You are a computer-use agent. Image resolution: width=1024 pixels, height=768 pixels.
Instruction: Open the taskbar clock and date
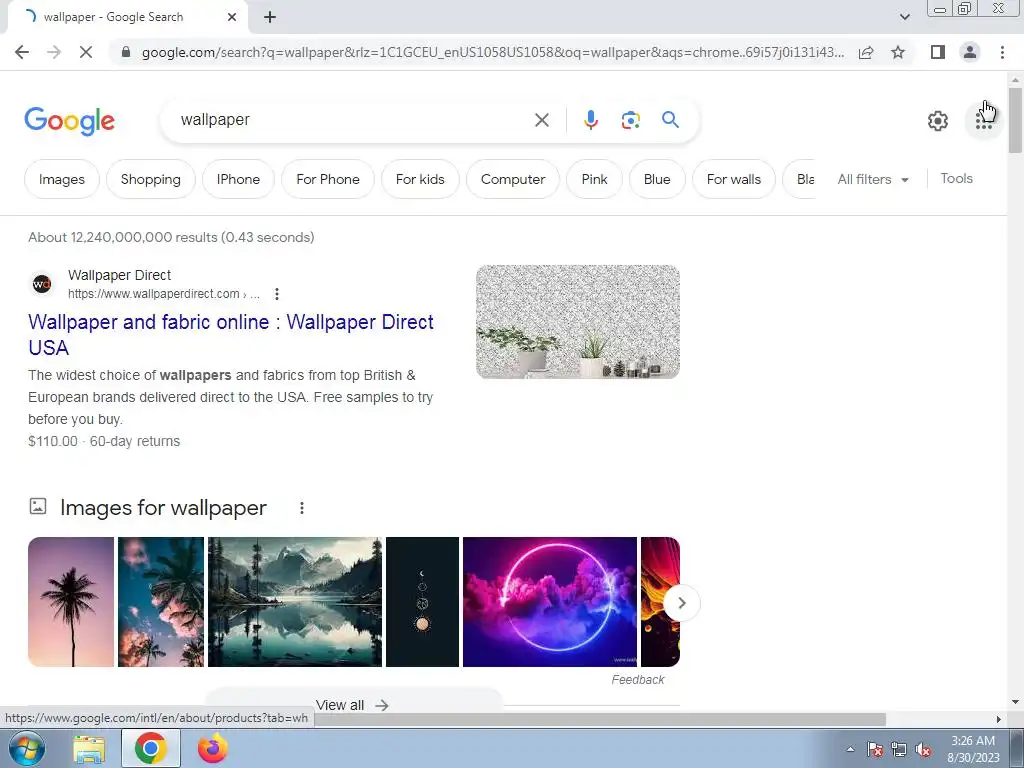tap(973, 749)
